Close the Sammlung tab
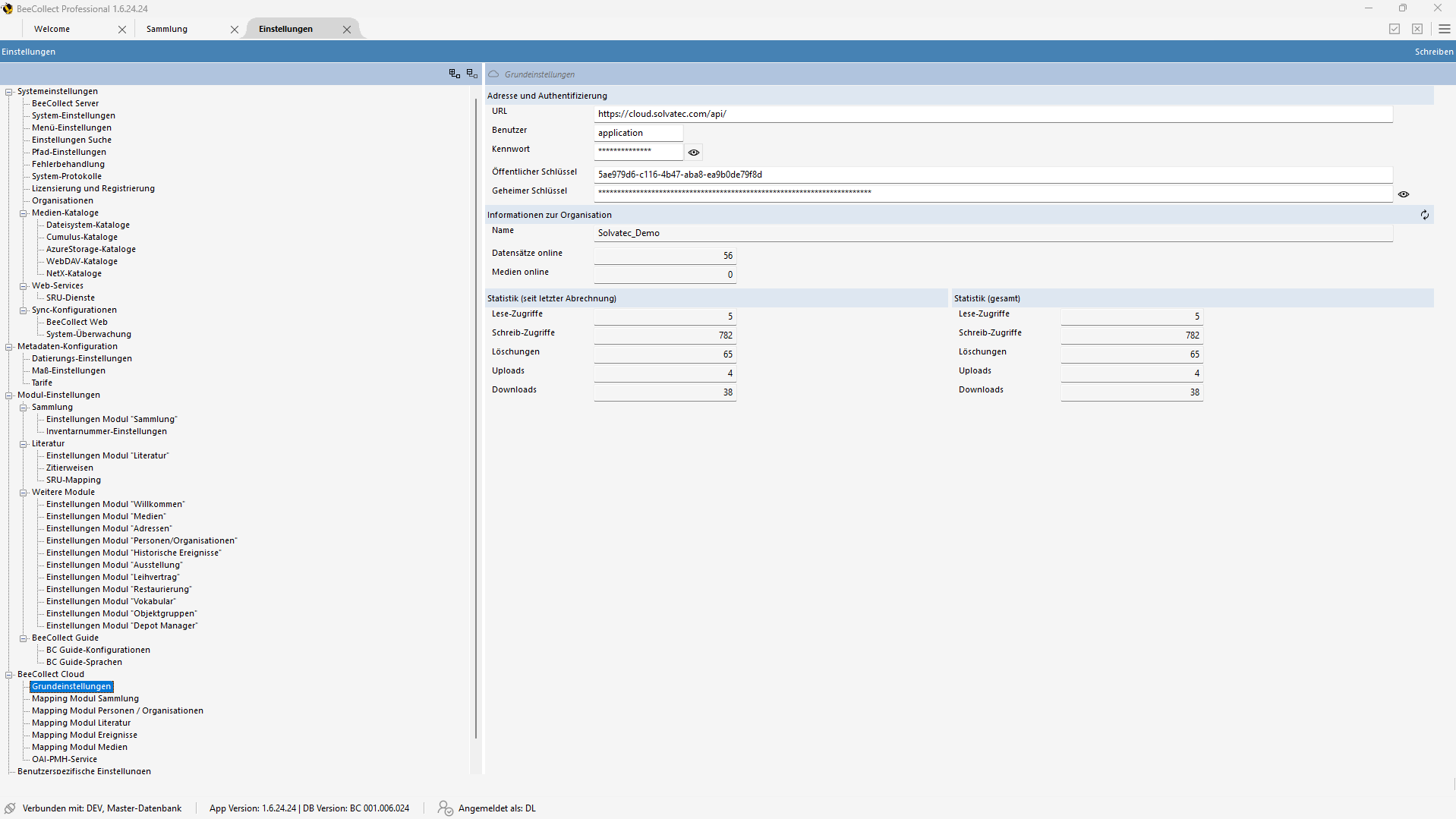This screenshot has width=1456, height=819. 235,30
